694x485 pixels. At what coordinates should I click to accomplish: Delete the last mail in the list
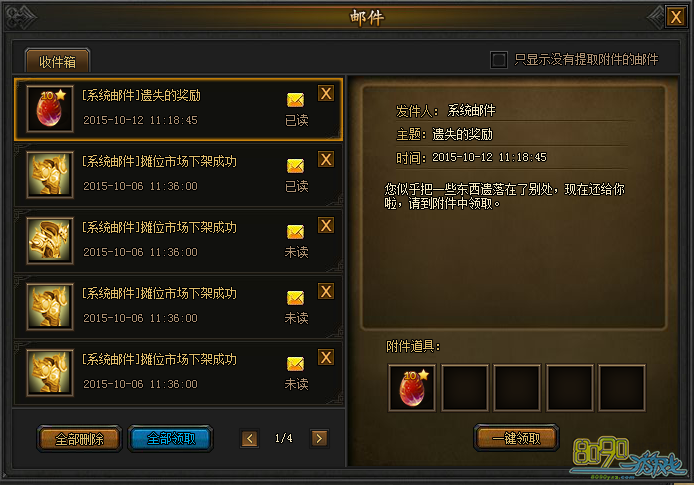coord(326,357)
